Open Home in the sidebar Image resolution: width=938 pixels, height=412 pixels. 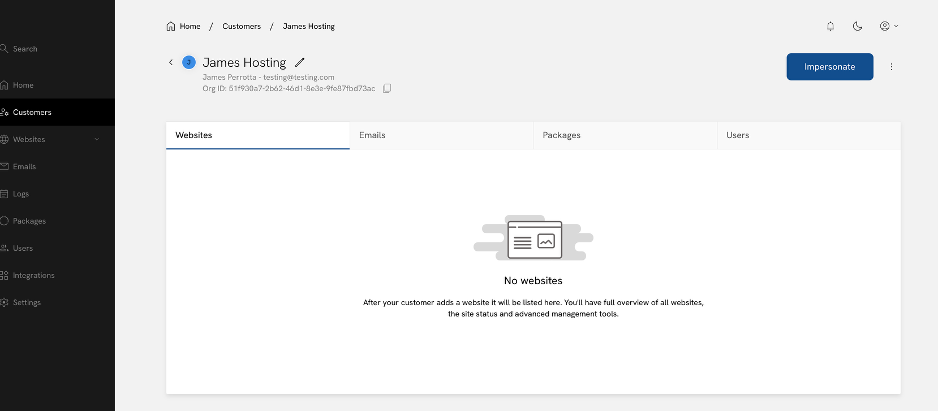57,86
